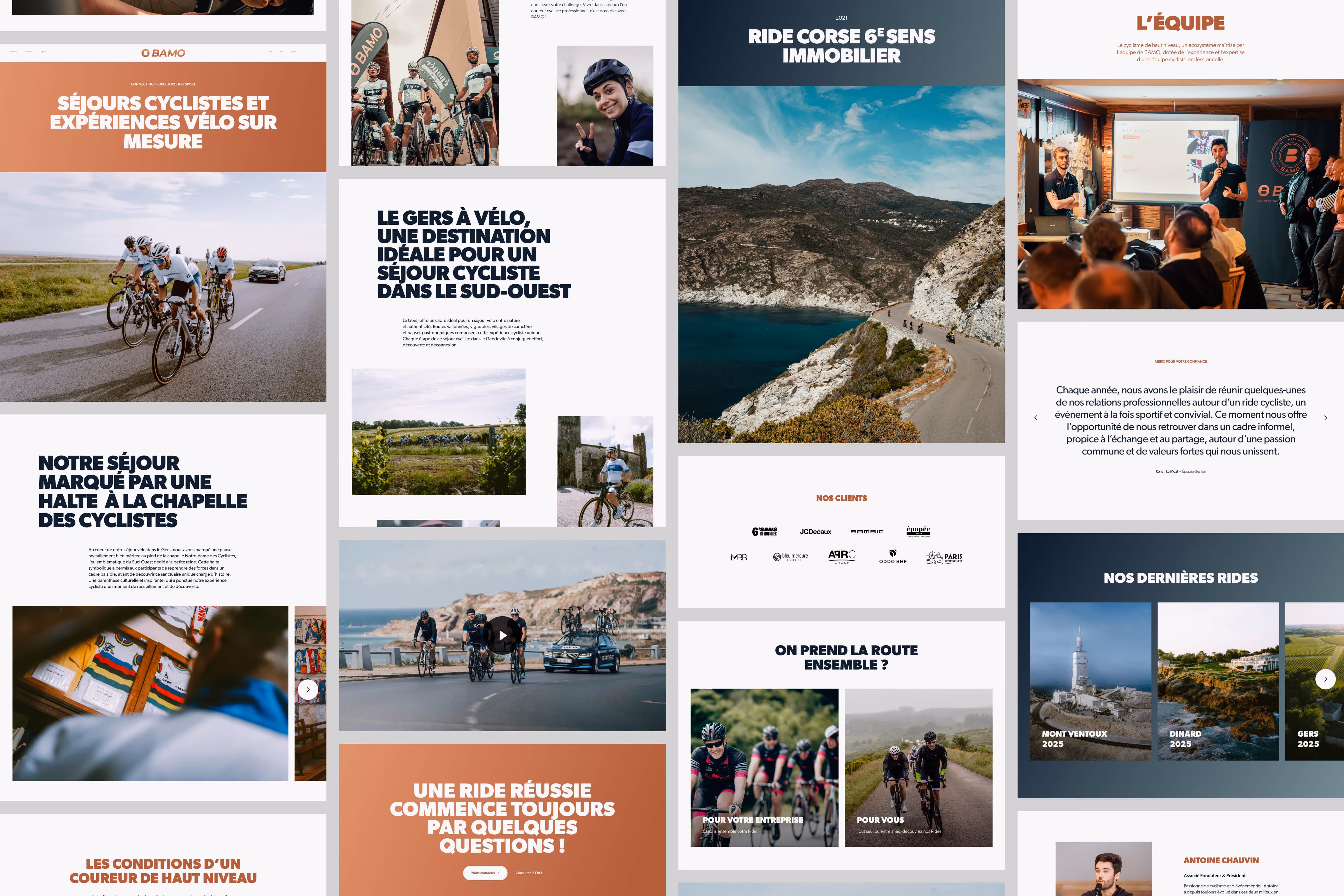
Task: Click the Une ride réussie banner headline
Action: coord(502,818)
